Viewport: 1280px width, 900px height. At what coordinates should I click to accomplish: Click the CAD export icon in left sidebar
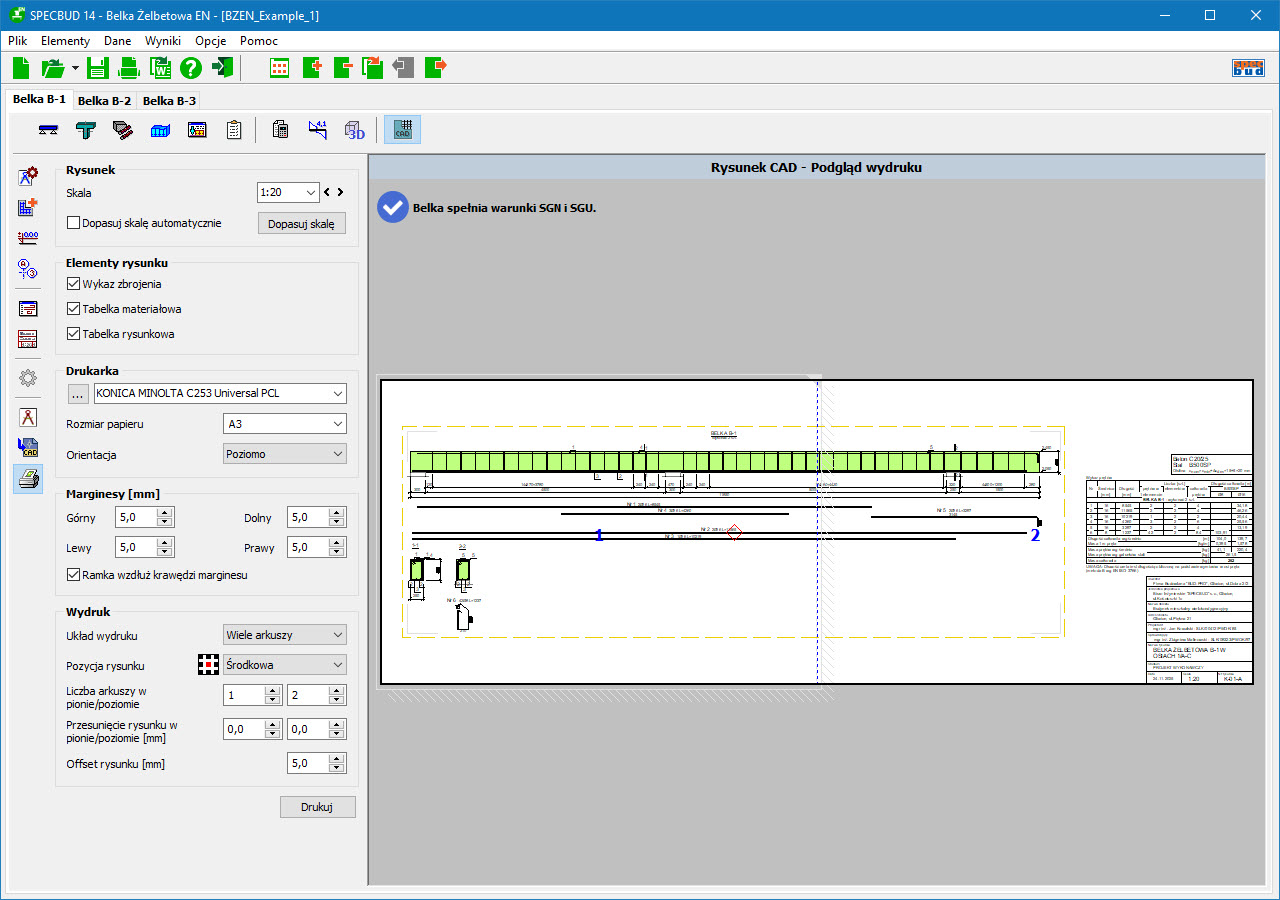pos(28,448)
